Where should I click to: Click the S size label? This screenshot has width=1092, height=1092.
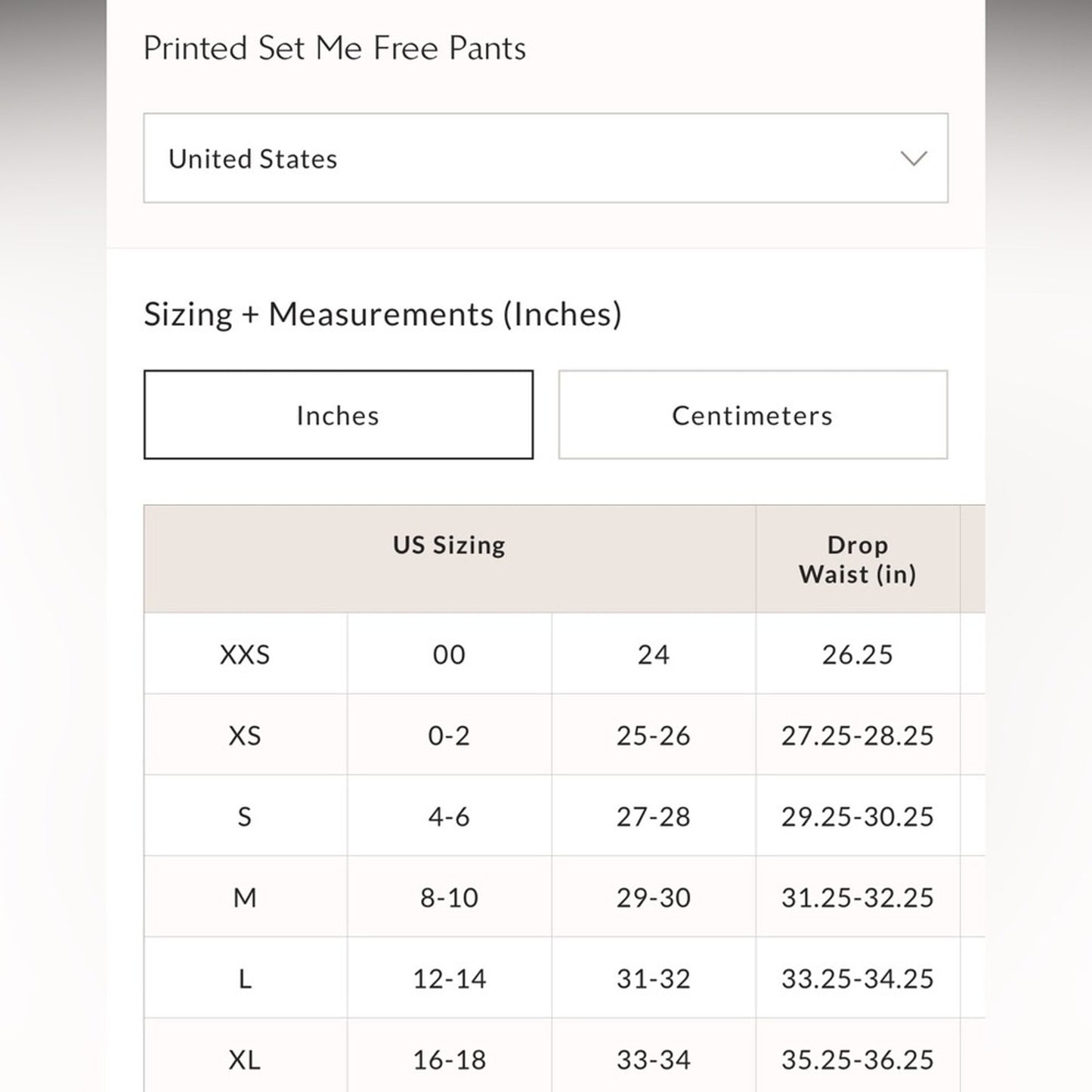[x=244, y=816]
